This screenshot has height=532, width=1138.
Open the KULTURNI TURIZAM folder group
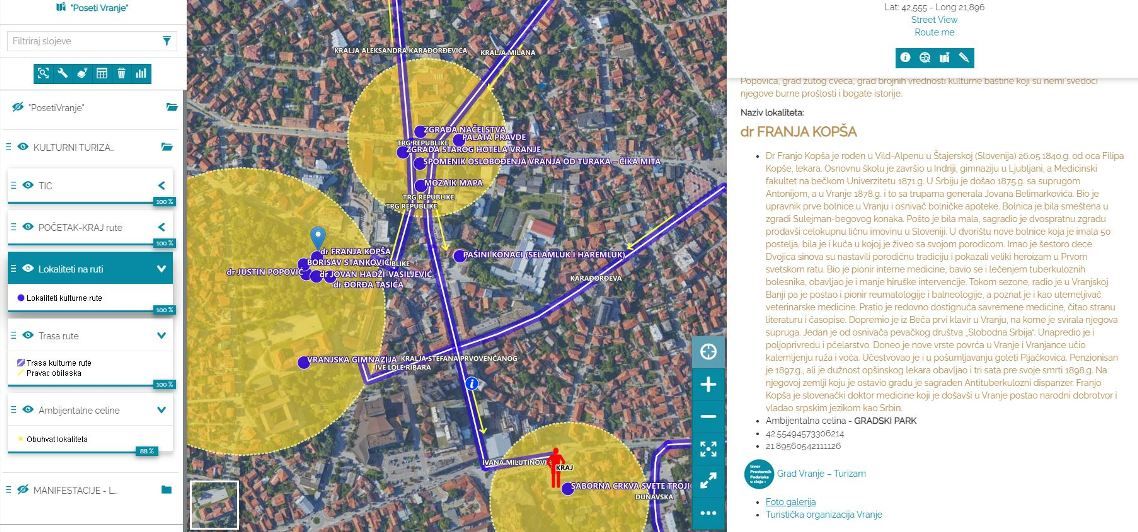[168, 147]
